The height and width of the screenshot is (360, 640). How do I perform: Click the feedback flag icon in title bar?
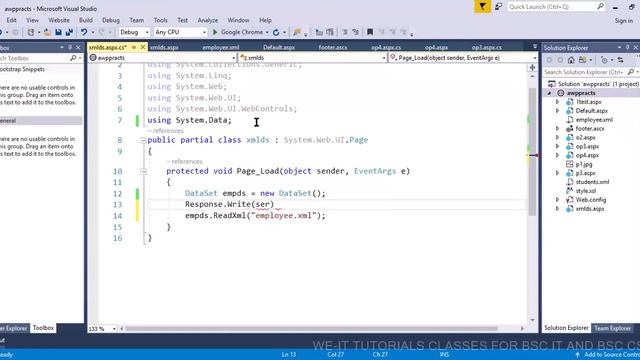pos(482,7)
